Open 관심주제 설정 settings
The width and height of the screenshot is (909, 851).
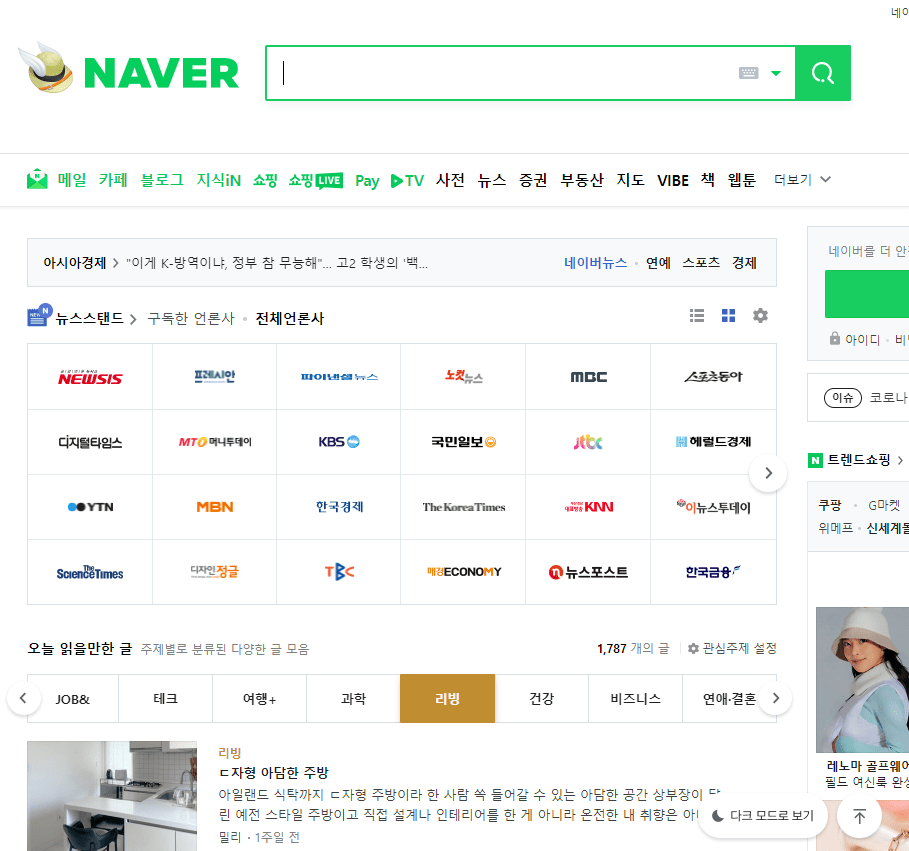(x=732, y=648)
